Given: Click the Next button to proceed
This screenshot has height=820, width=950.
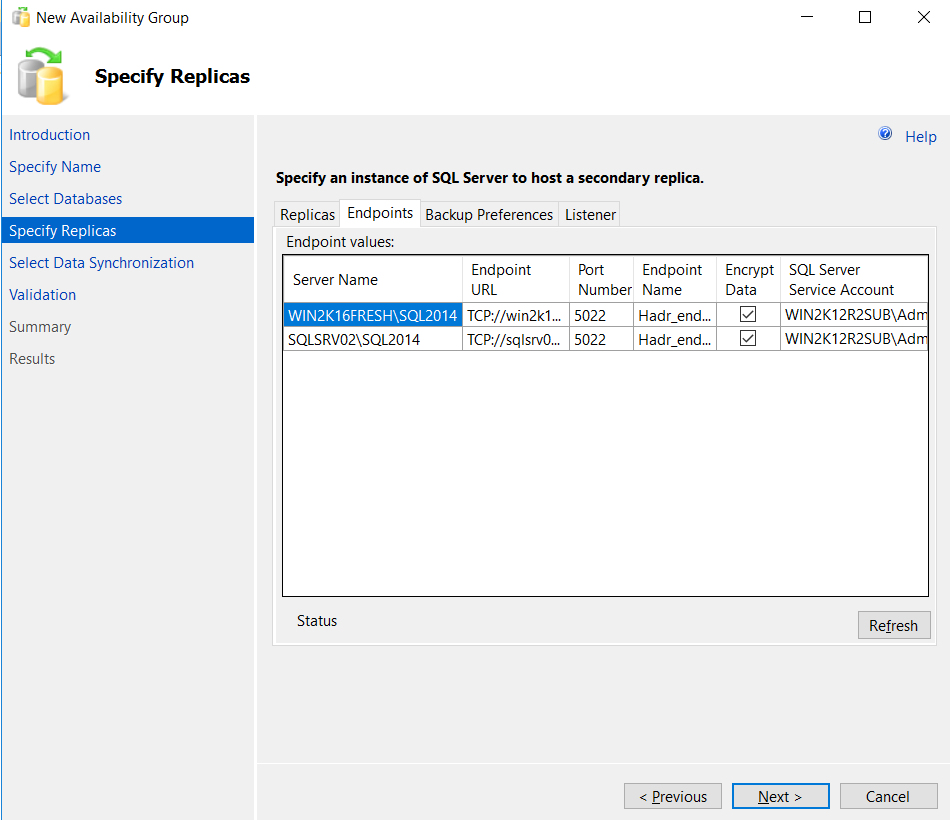Looking at the screenshot, I should pyautogui.click(x=780, y=796).
